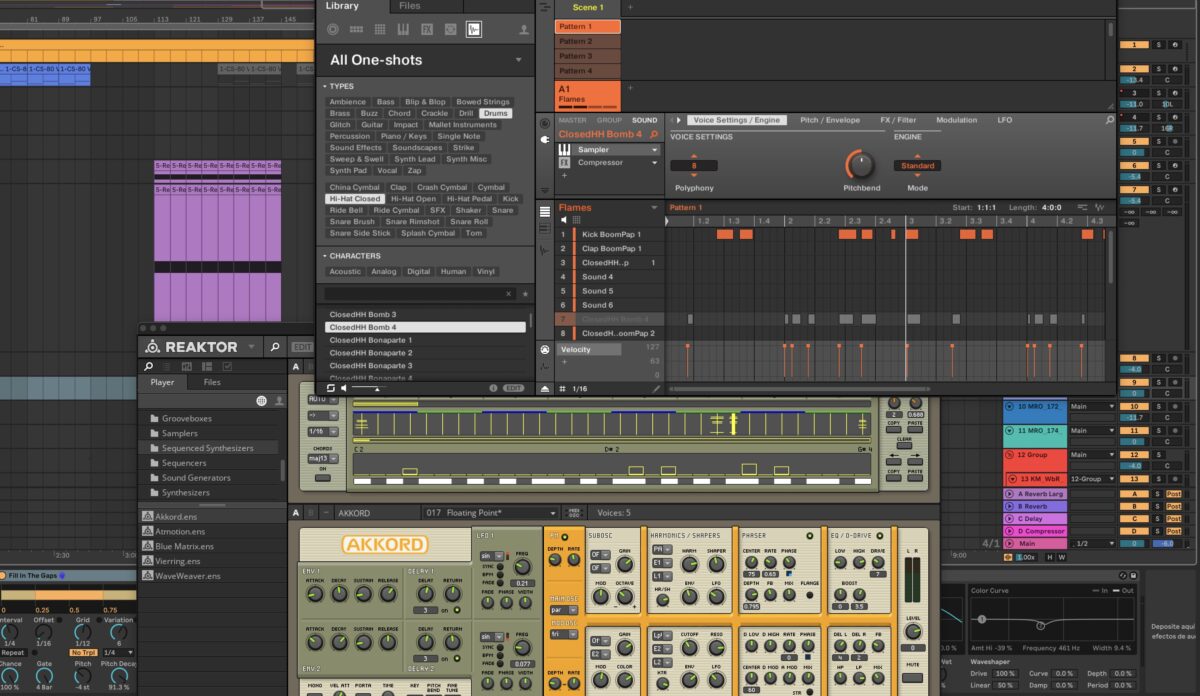
Task: Open the info icon in library footer
Action: coord(493,388)
